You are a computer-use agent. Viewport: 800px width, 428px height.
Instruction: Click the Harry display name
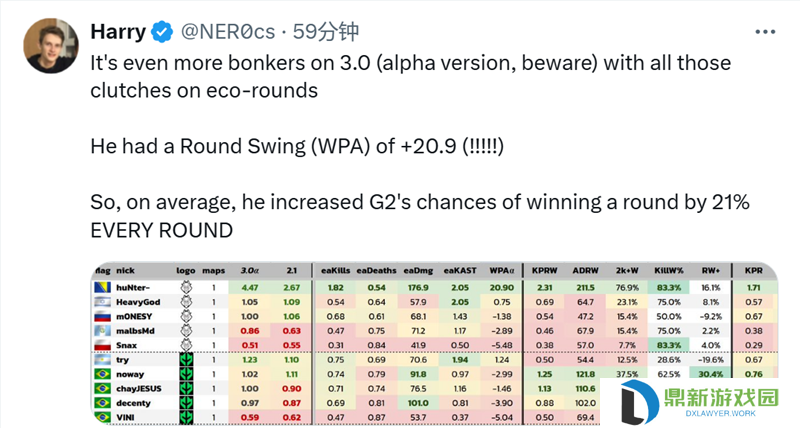coord(118,32)
